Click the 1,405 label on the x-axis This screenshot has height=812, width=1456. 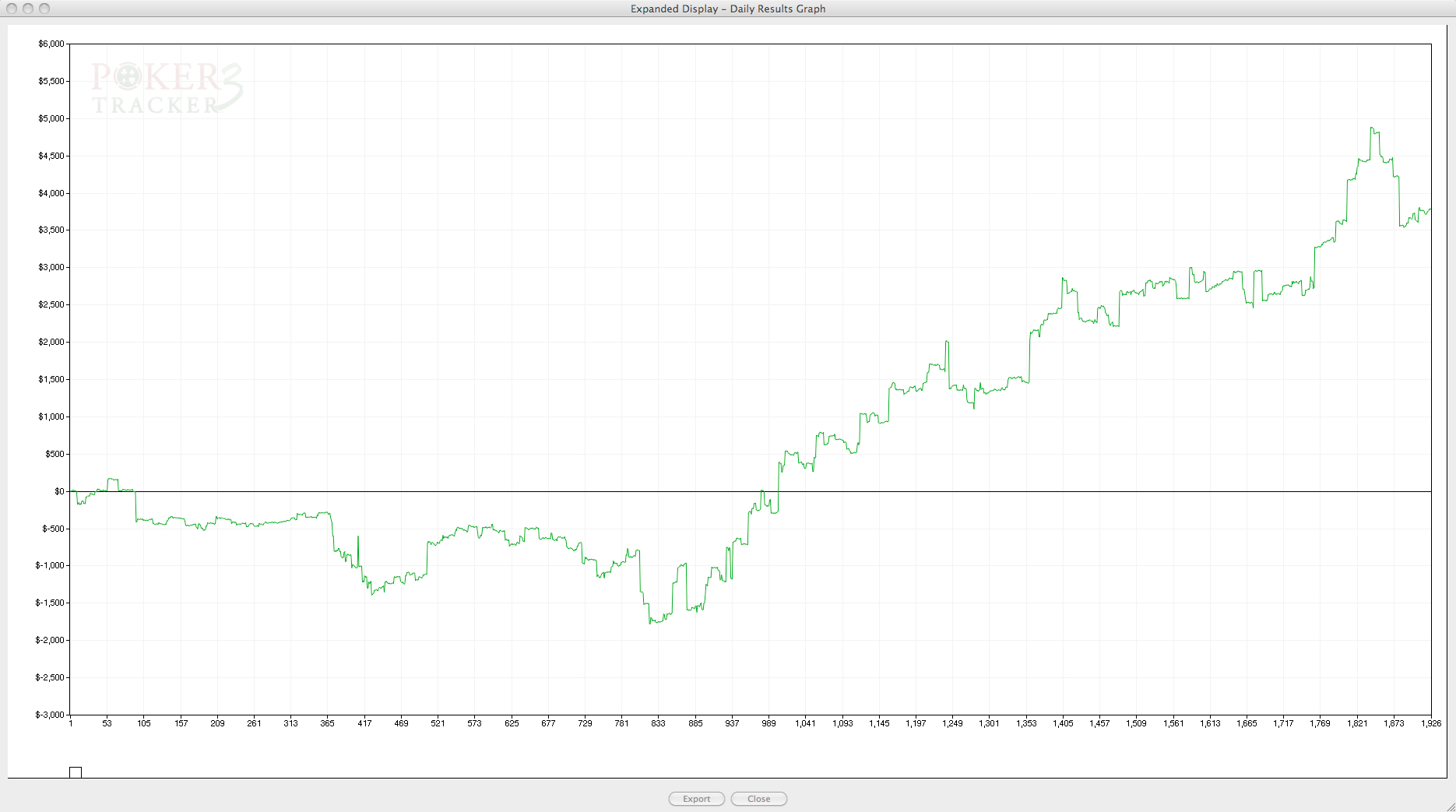(x=1063, y=723)
